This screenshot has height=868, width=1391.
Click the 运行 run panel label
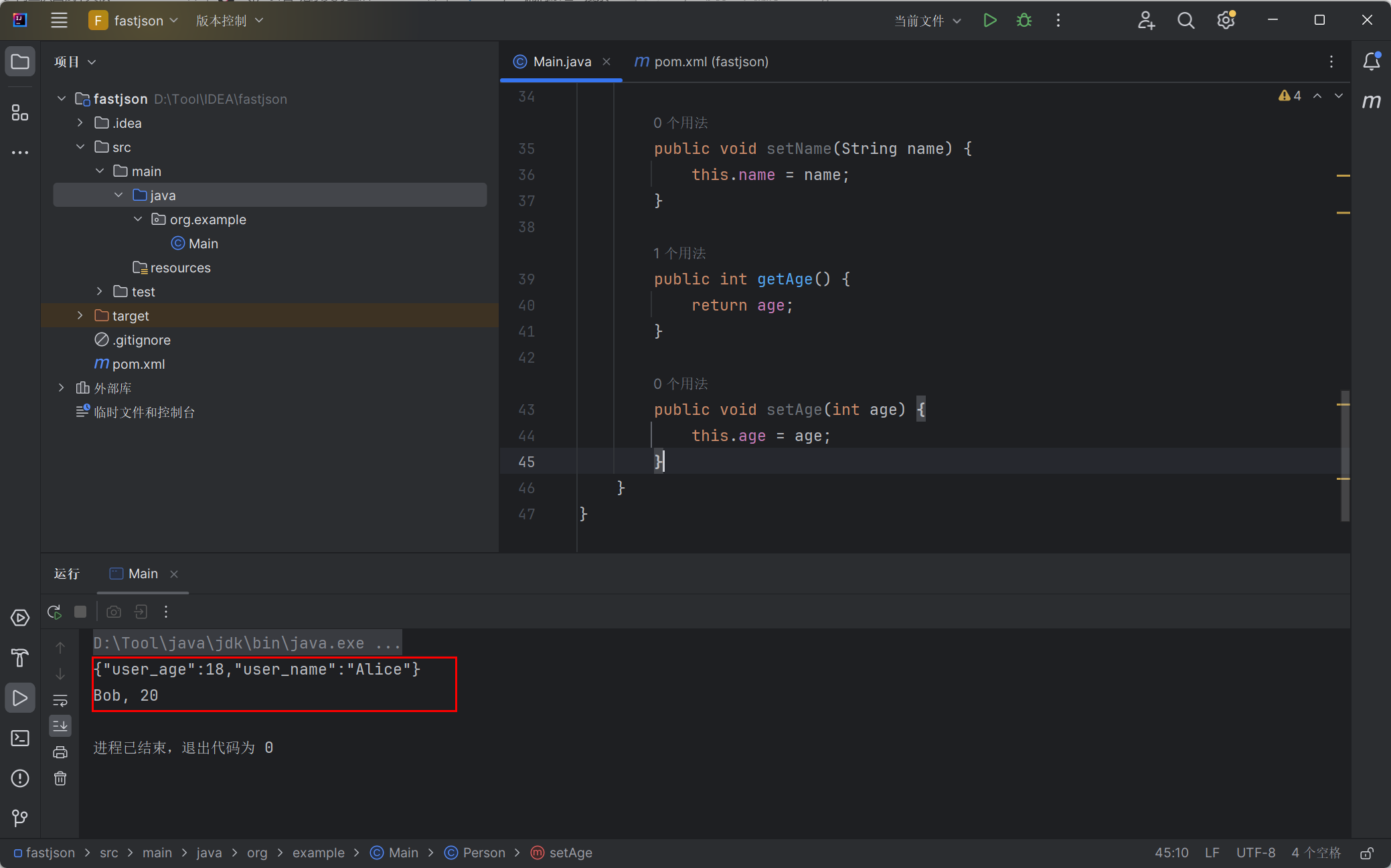coord(66,573)
